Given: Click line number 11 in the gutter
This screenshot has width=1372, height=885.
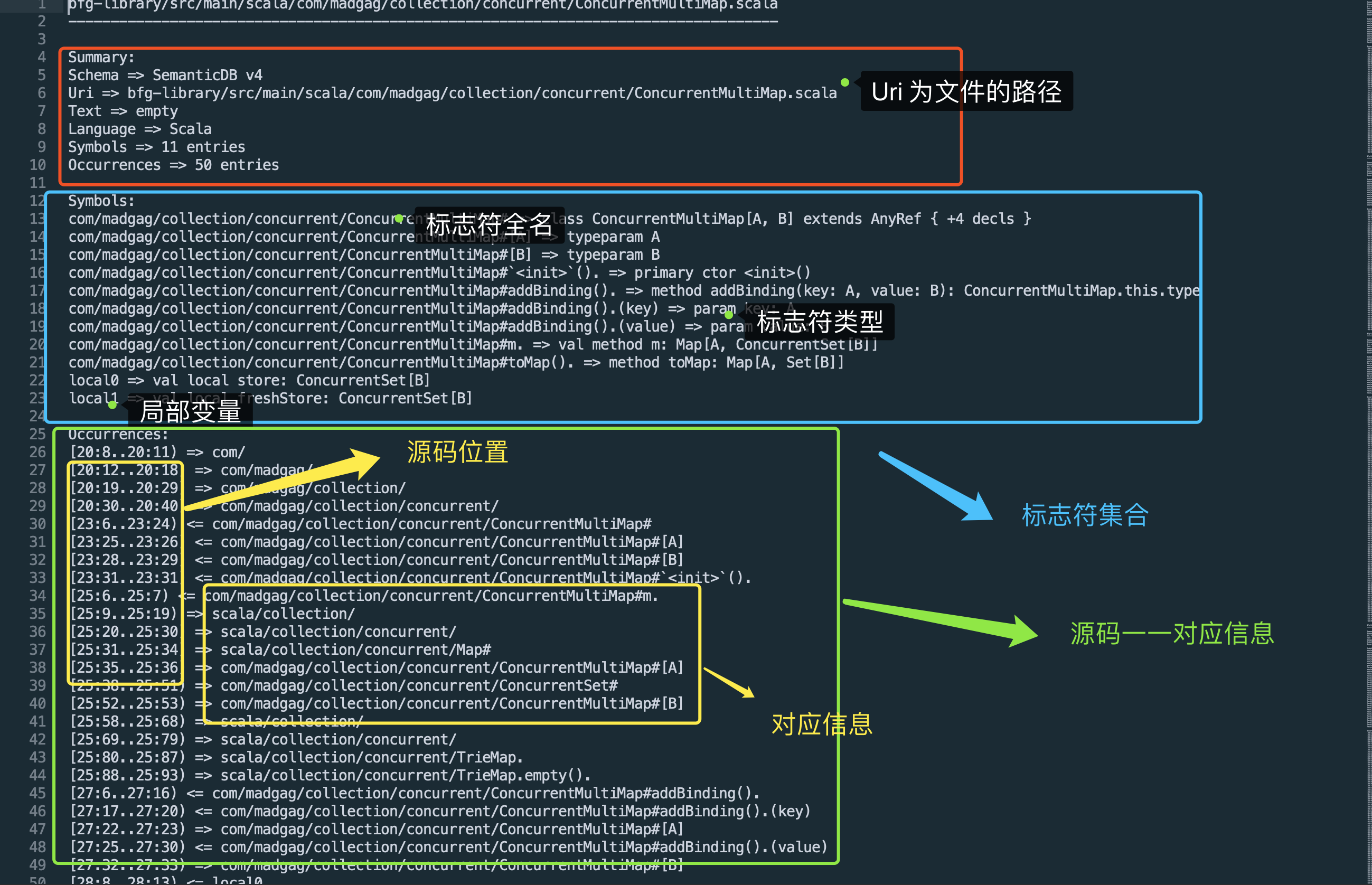Looking at the screenshot, I should point(37,183).
